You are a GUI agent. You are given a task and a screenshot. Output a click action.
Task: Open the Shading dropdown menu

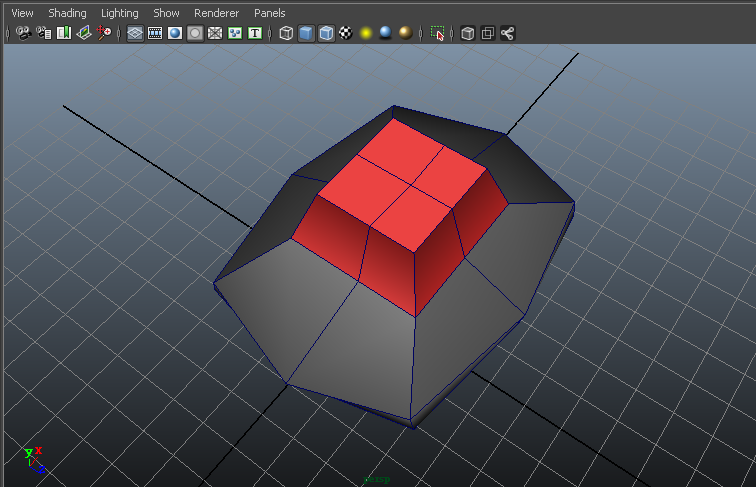coord(67,13)
